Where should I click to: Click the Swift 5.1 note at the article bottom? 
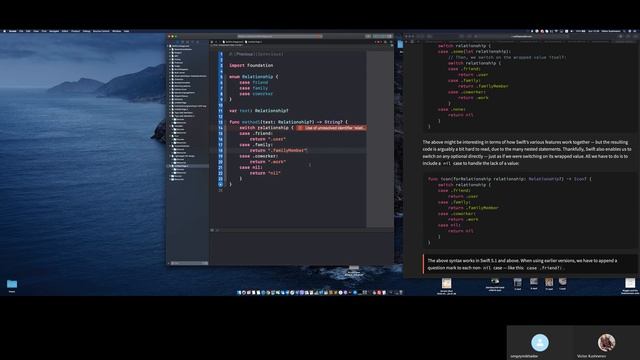529,264
